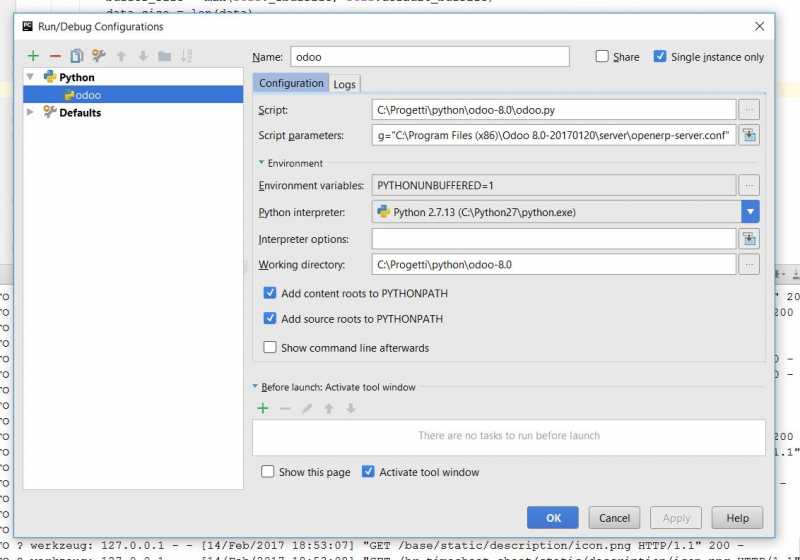
Task: Uncheck Add source roots to PYTHONPATH
Action: [269, 318]
